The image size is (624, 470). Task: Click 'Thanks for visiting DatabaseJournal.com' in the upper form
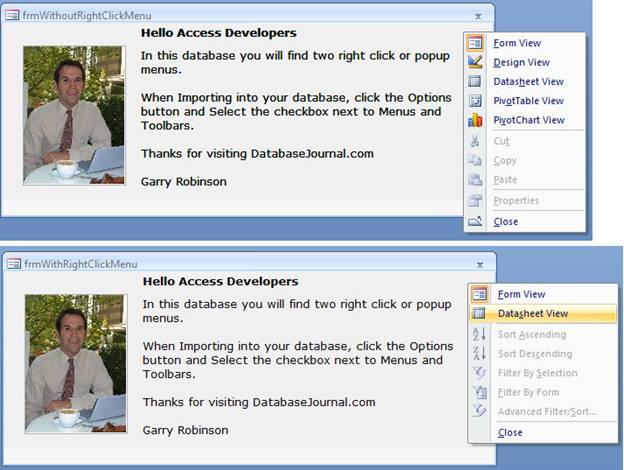[x=257, y=154]
